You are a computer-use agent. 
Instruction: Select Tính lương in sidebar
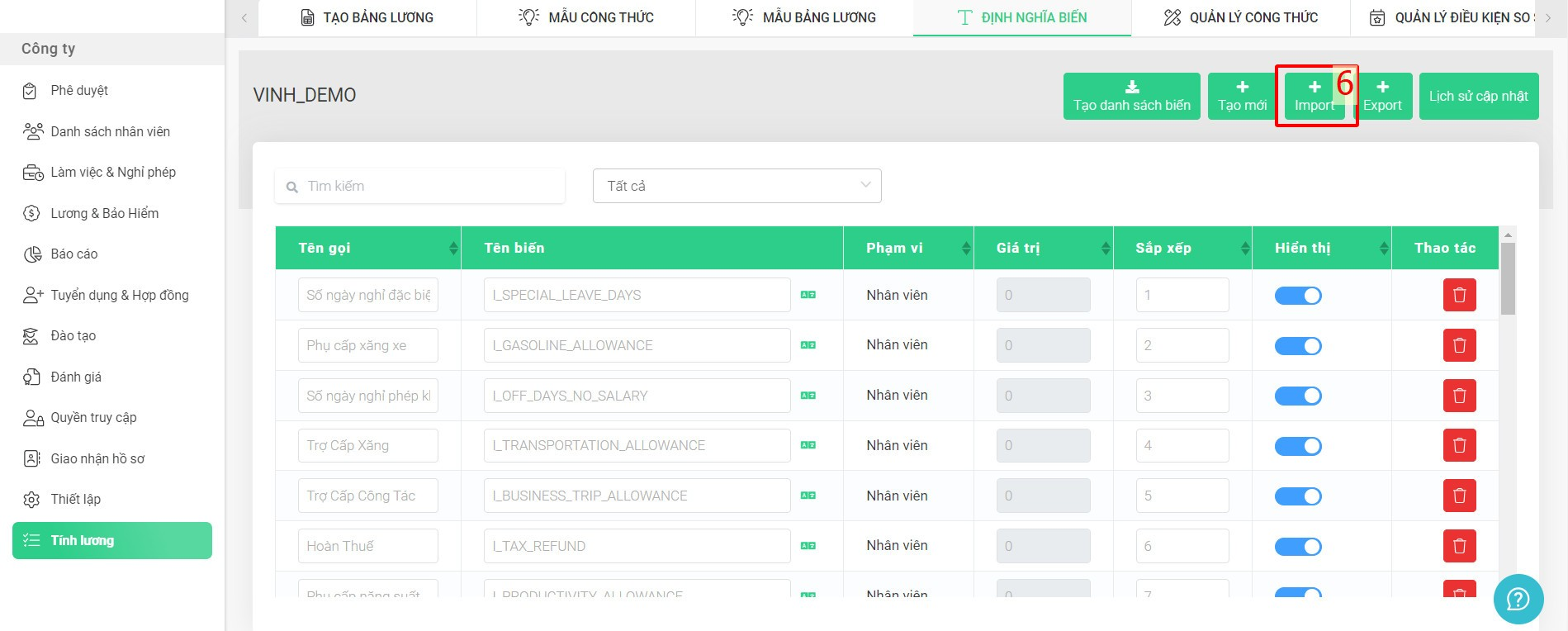pos(112,540)
